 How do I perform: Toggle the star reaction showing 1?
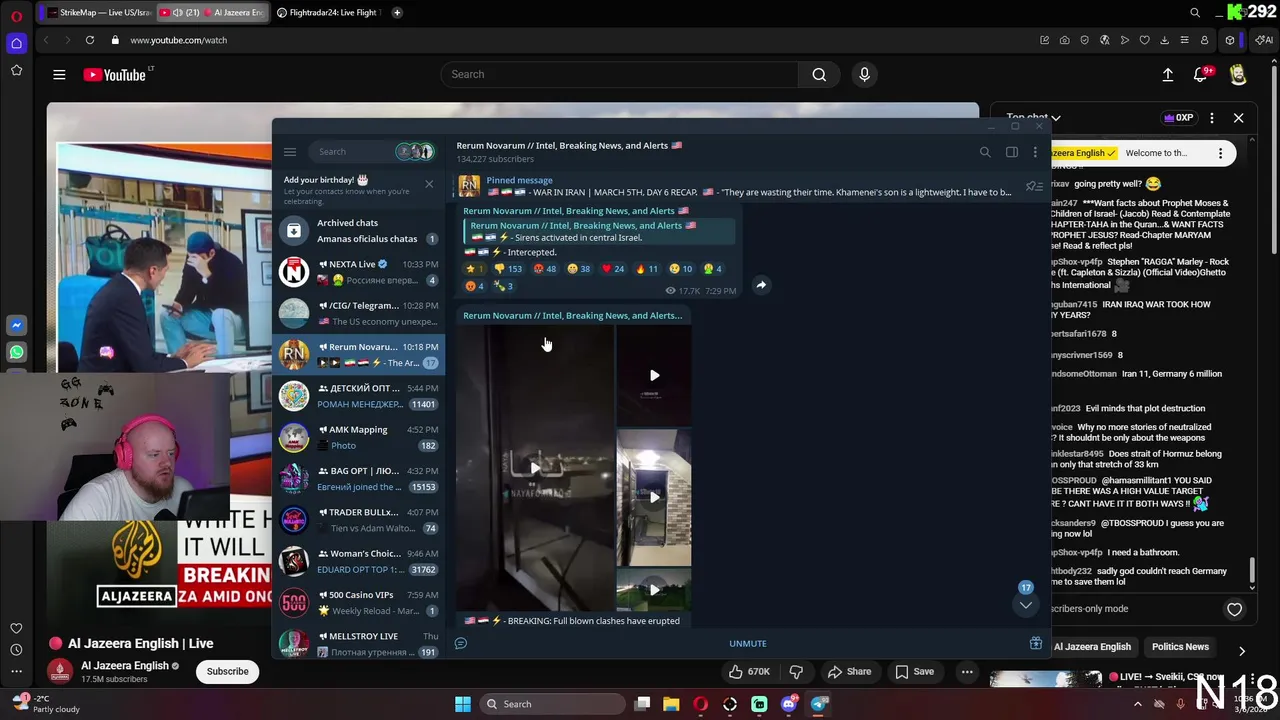pos(475,269)
